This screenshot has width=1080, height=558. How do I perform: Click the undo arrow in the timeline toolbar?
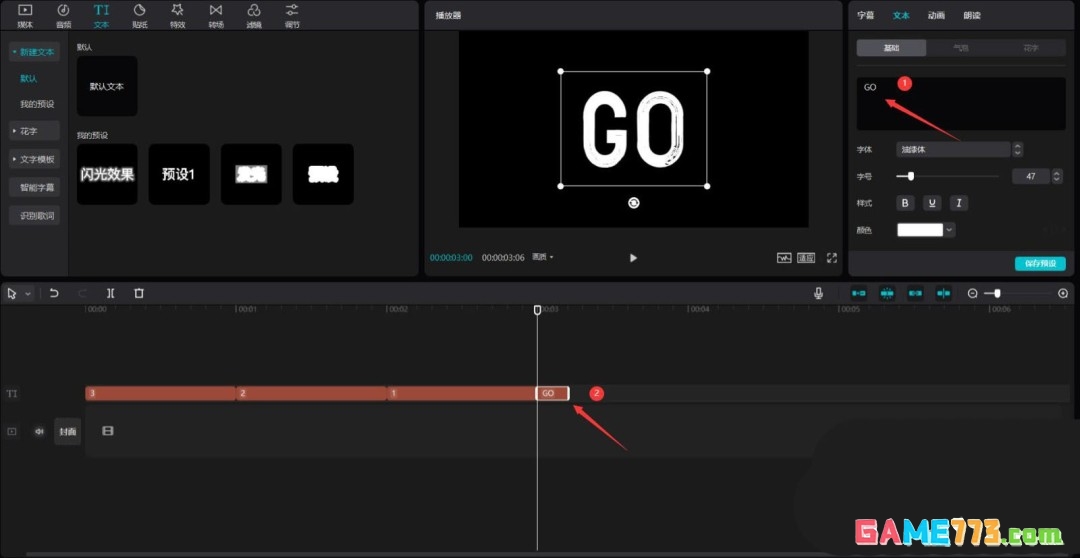pyautogui.click(x=54, y=293)
